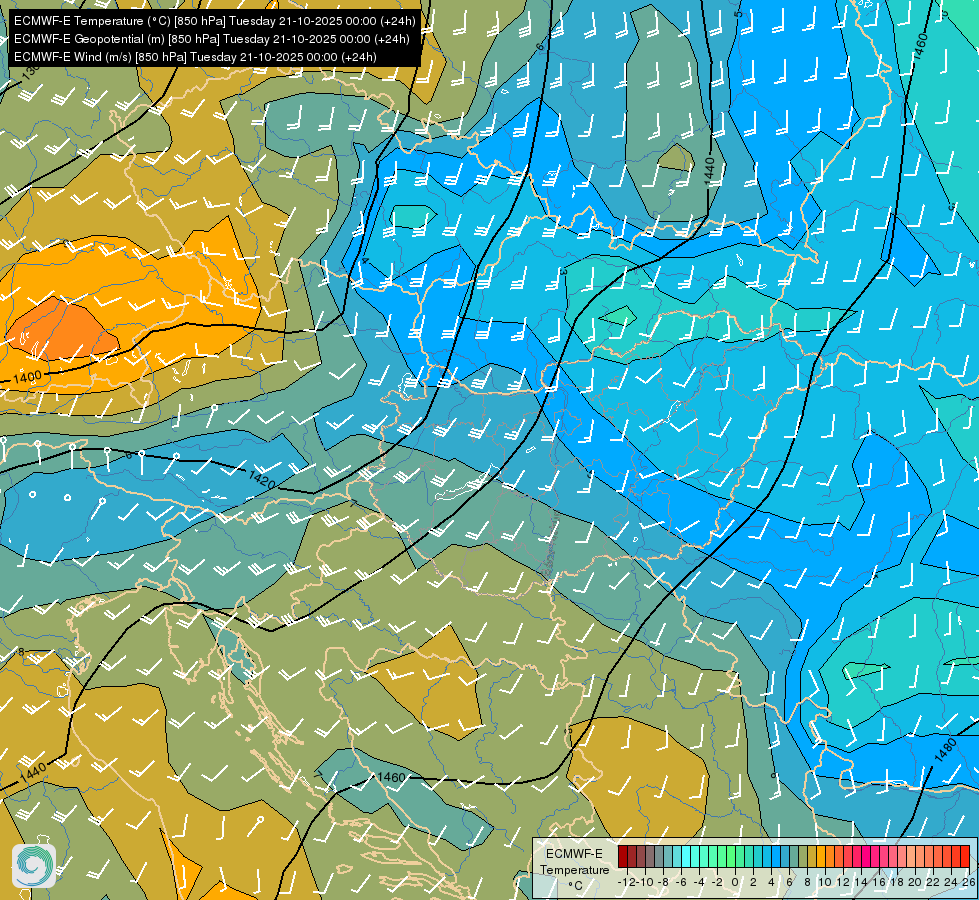Click the legend tick label '14'
The image size is (979, 900).
click(861, 883)
